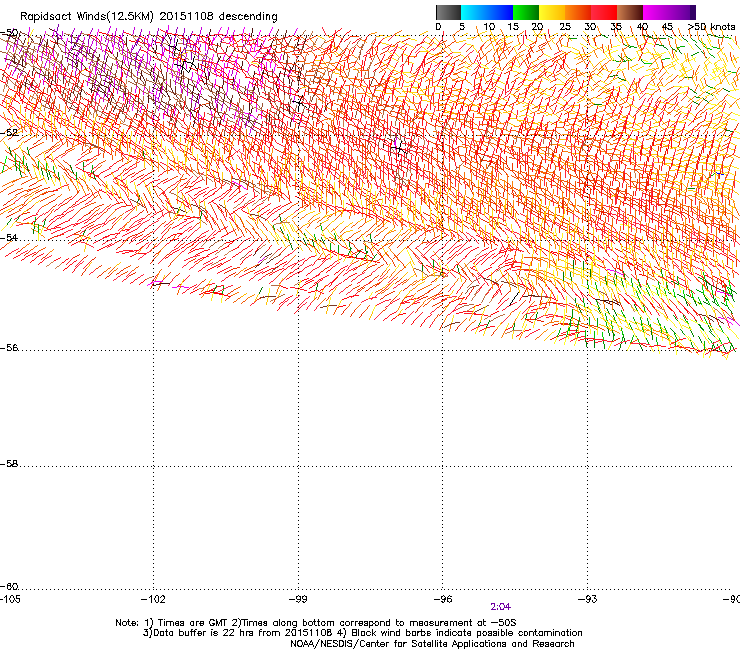Click the NOAA/NESDIS credit line
The width and height of the screenshot is (740, 650).
click(x=432, y=643)
